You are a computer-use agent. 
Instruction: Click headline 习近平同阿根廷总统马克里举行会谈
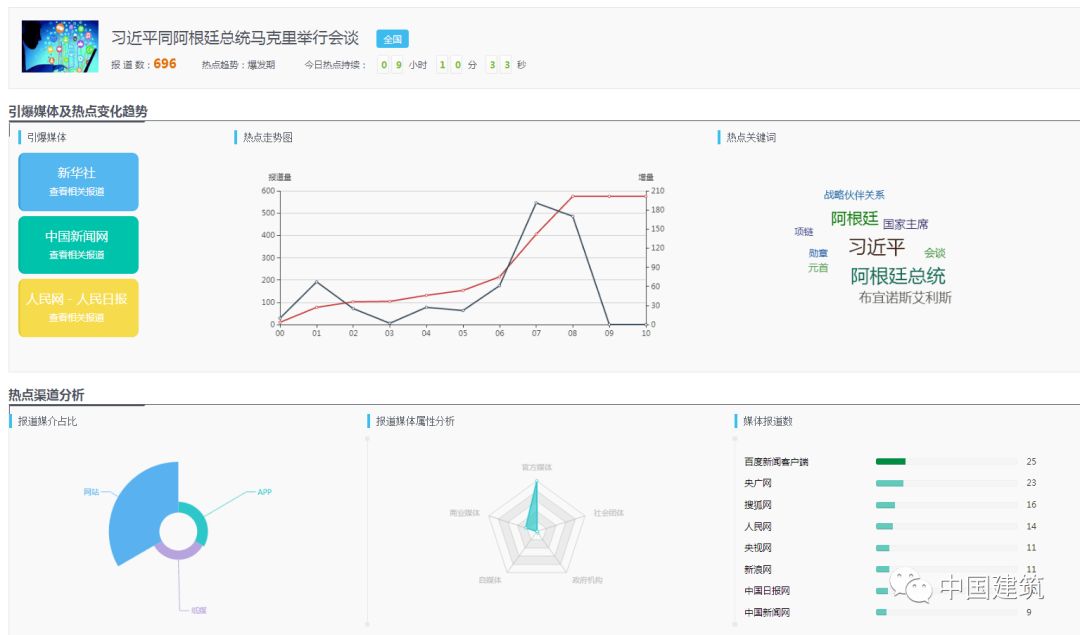pos(235,38)
